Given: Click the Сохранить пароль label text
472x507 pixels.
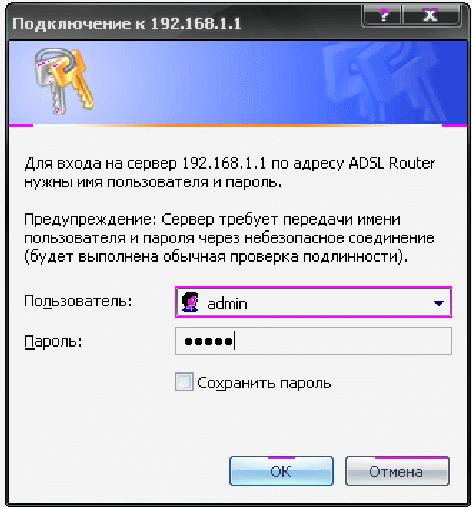Looking at the screenshot, I should (264, 383).
